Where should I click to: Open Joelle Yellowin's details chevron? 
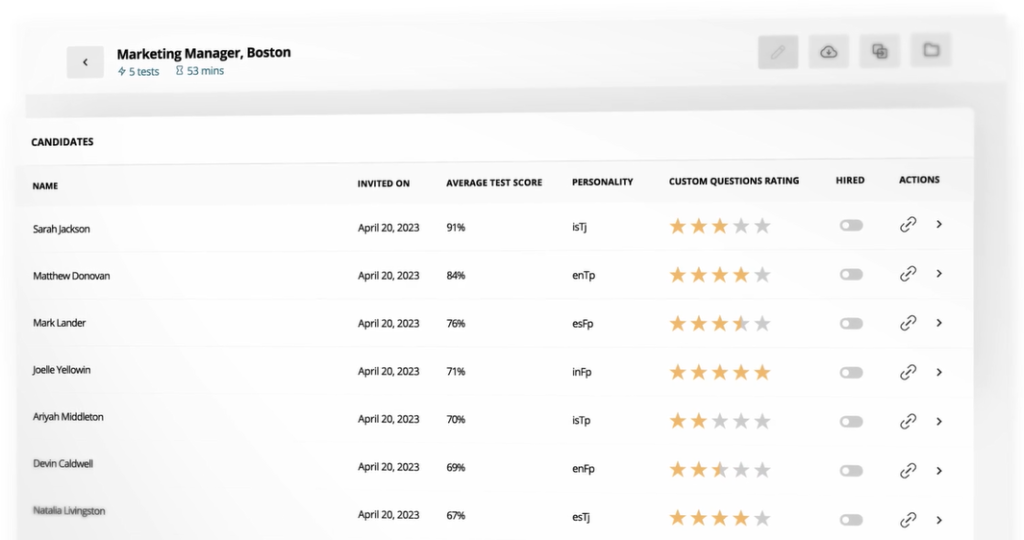tap(939, 372)
